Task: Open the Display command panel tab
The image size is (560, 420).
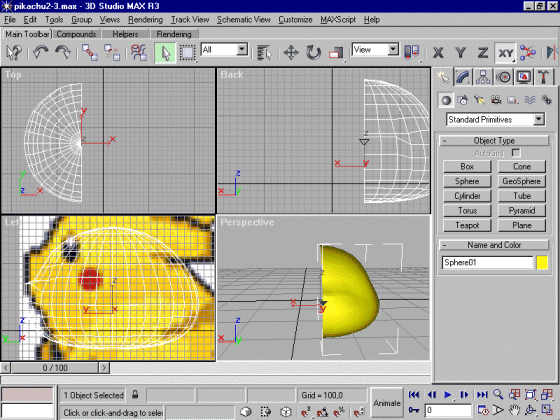Action: pos(524,77)
